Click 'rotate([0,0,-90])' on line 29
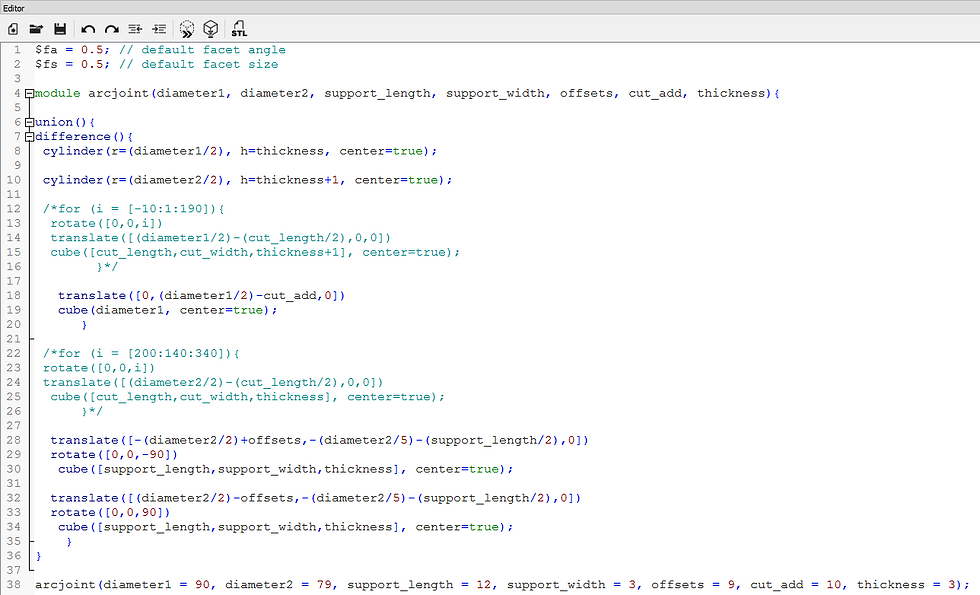The width and height of the screenshot is (980, 595). point(114,455)
